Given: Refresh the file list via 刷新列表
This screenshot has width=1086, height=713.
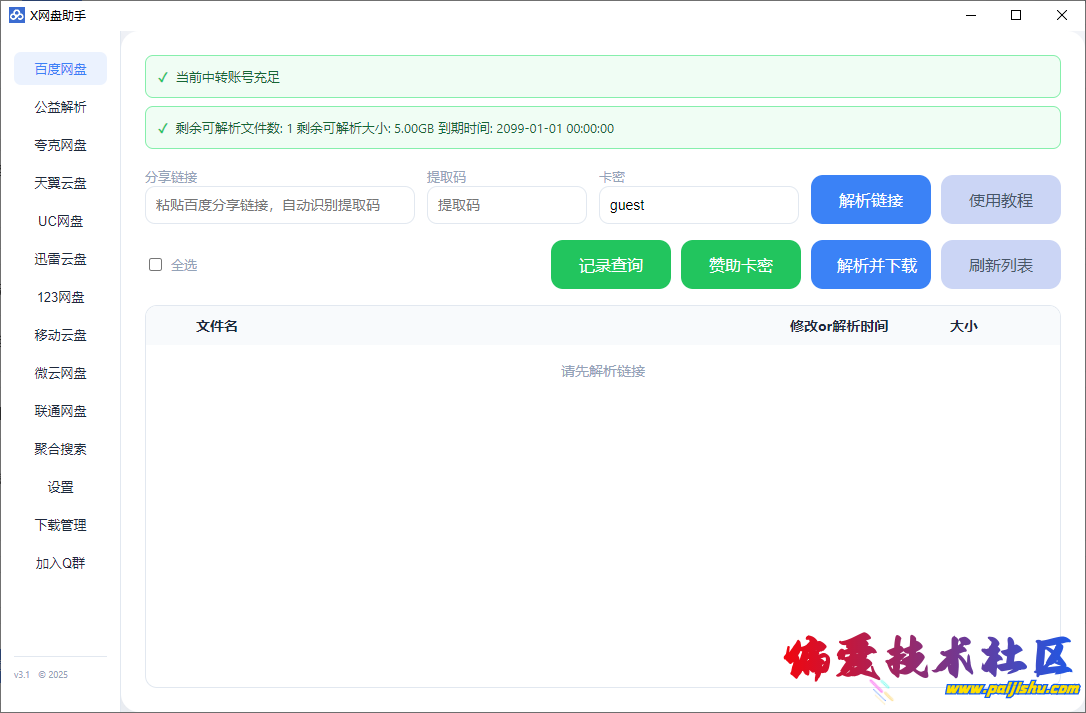Looking at the screenshot, I should pyautogui.click(x=1000, y=264).
